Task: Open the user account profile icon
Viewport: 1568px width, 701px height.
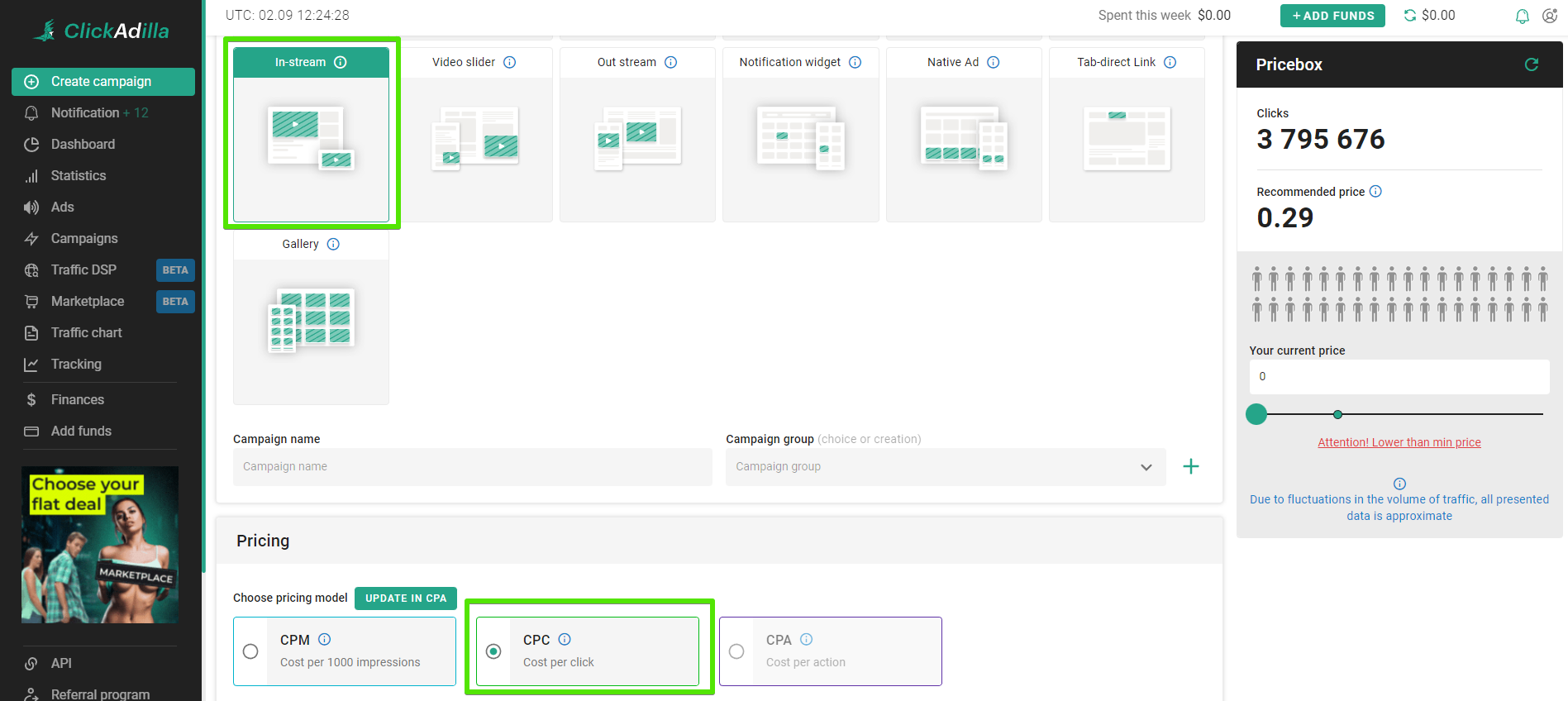Action: 1550,17
